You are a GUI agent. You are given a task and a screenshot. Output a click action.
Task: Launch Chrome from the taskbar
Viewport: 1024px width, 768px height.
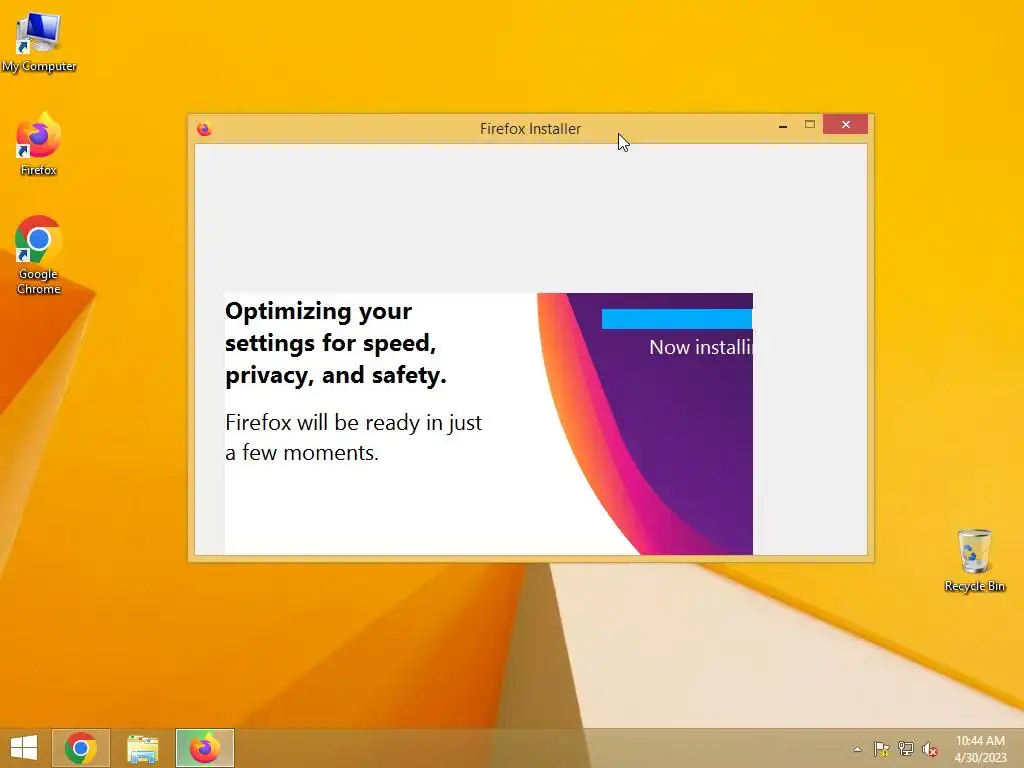(81, 748)
